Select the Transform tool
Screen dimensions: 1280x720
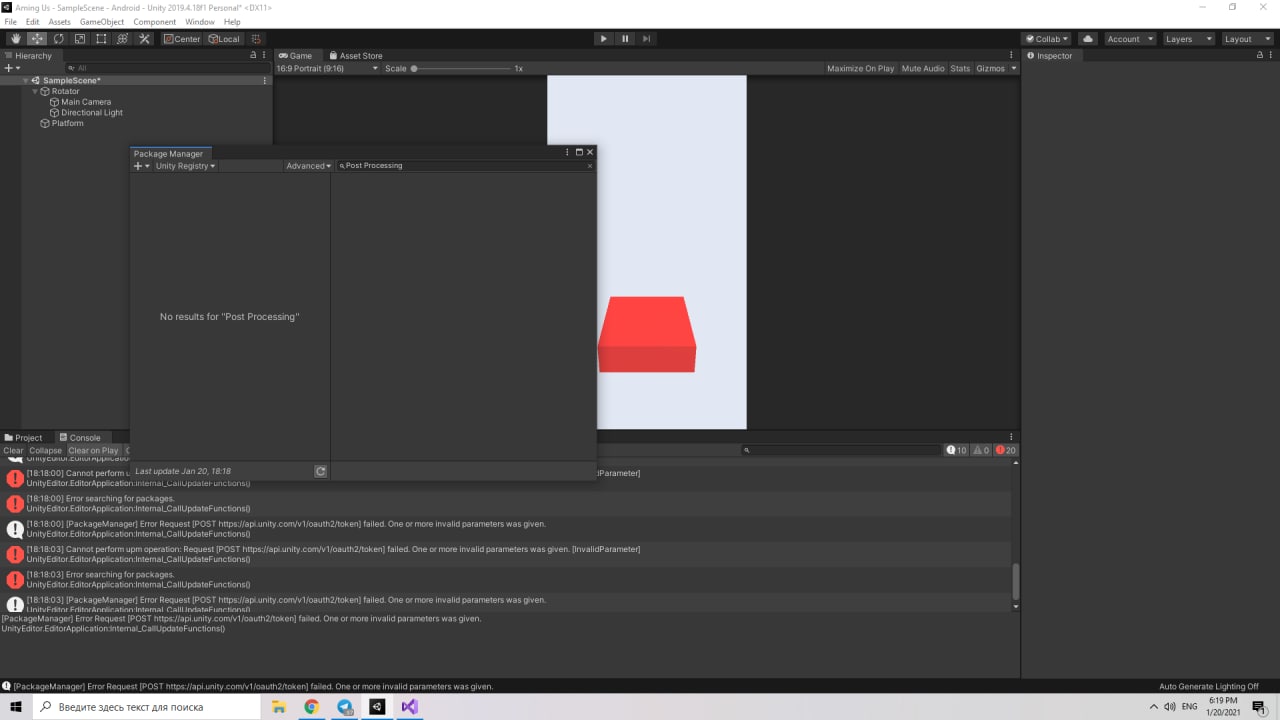[x=123, y=39]
